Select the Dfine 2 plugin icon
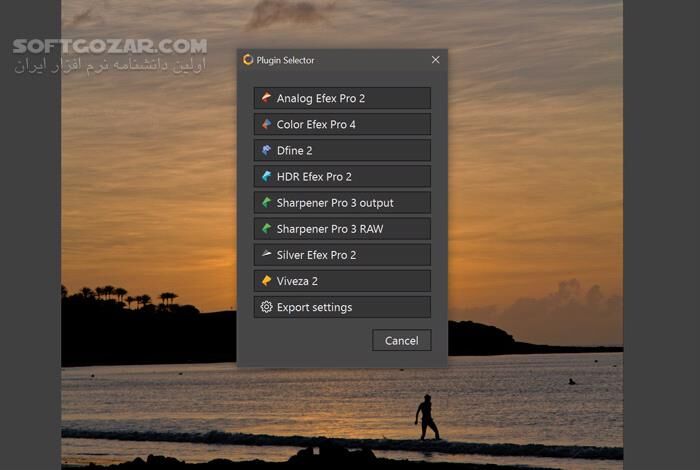 click(266, 150)
